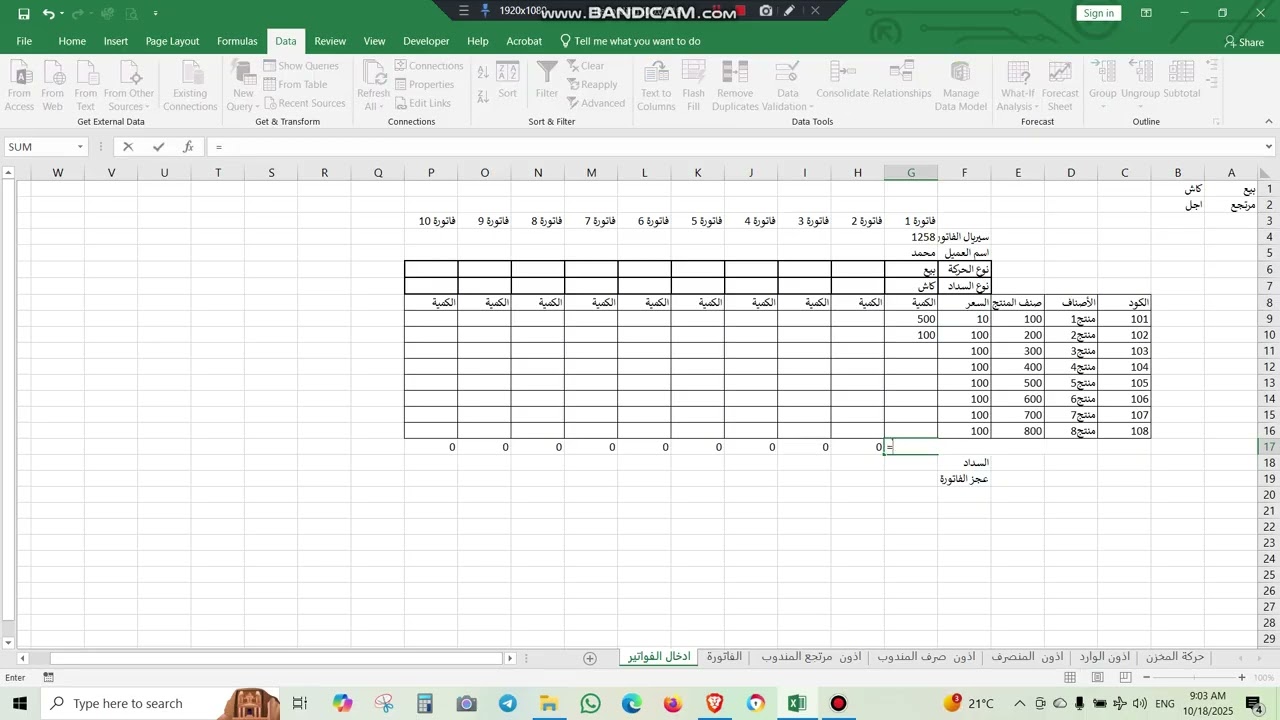Create a Forecast Sheet
Image resolution: width=1280 pixels, height=720 pixels.
point(1060,87)
